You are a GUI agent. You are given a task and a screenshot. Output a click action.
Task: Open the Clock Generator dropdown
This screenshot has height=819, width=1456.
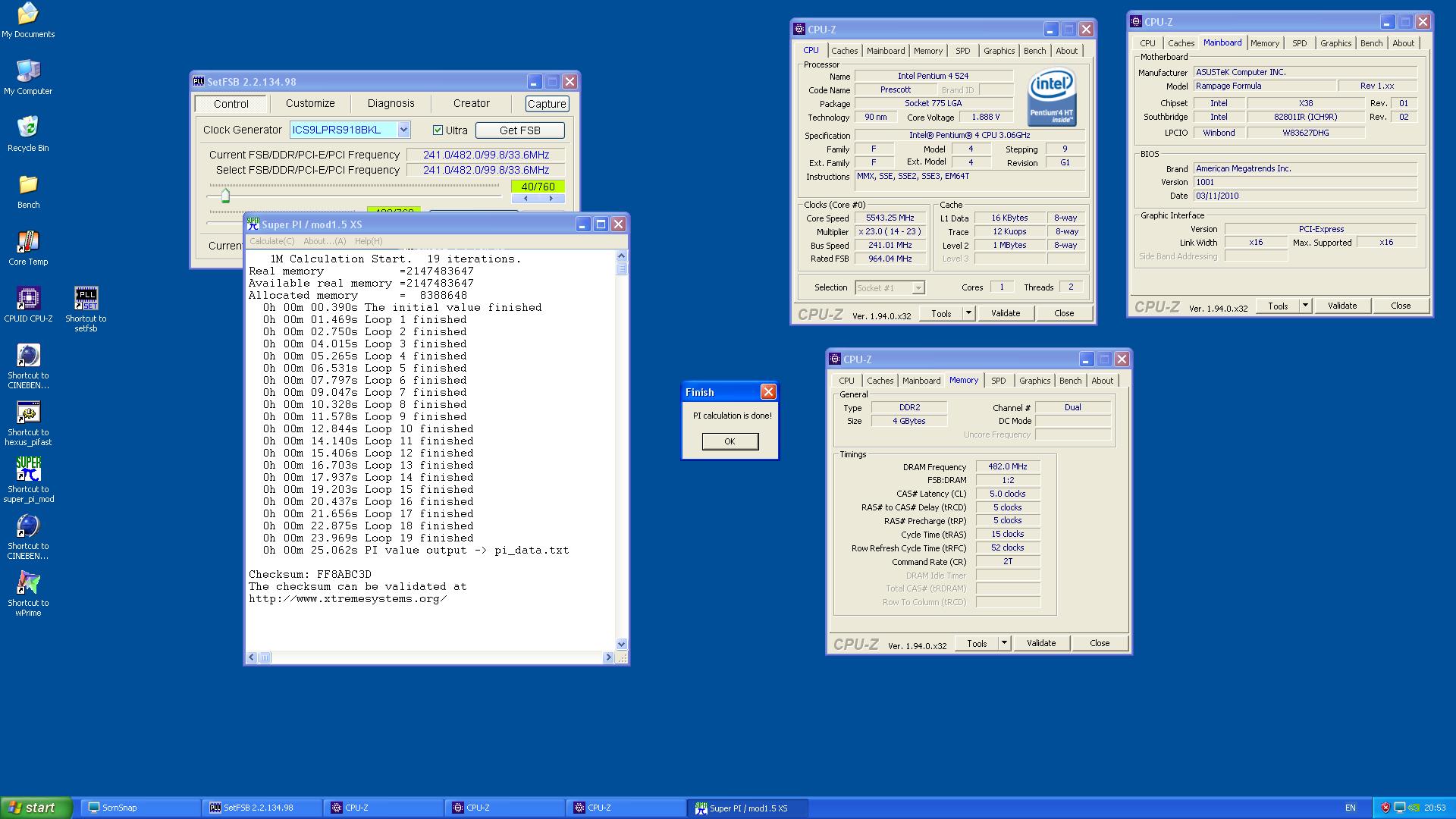pyautogui.click(x=403, y=130)
